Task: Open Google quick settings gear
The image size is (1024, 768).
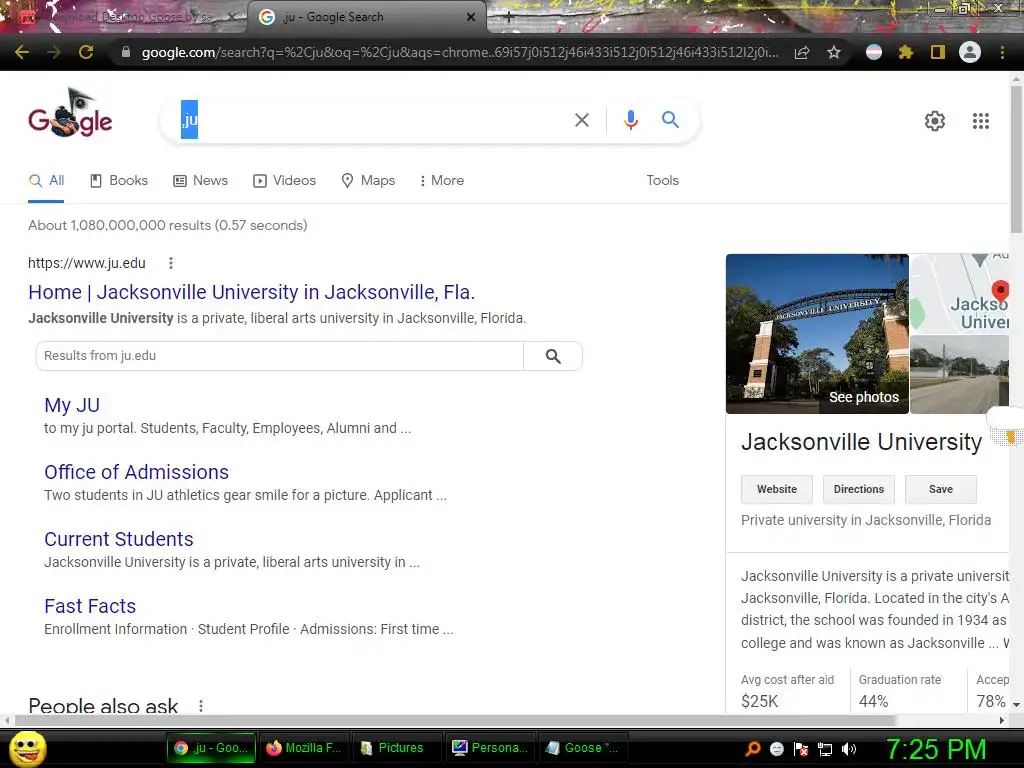Action: (935, 121)
